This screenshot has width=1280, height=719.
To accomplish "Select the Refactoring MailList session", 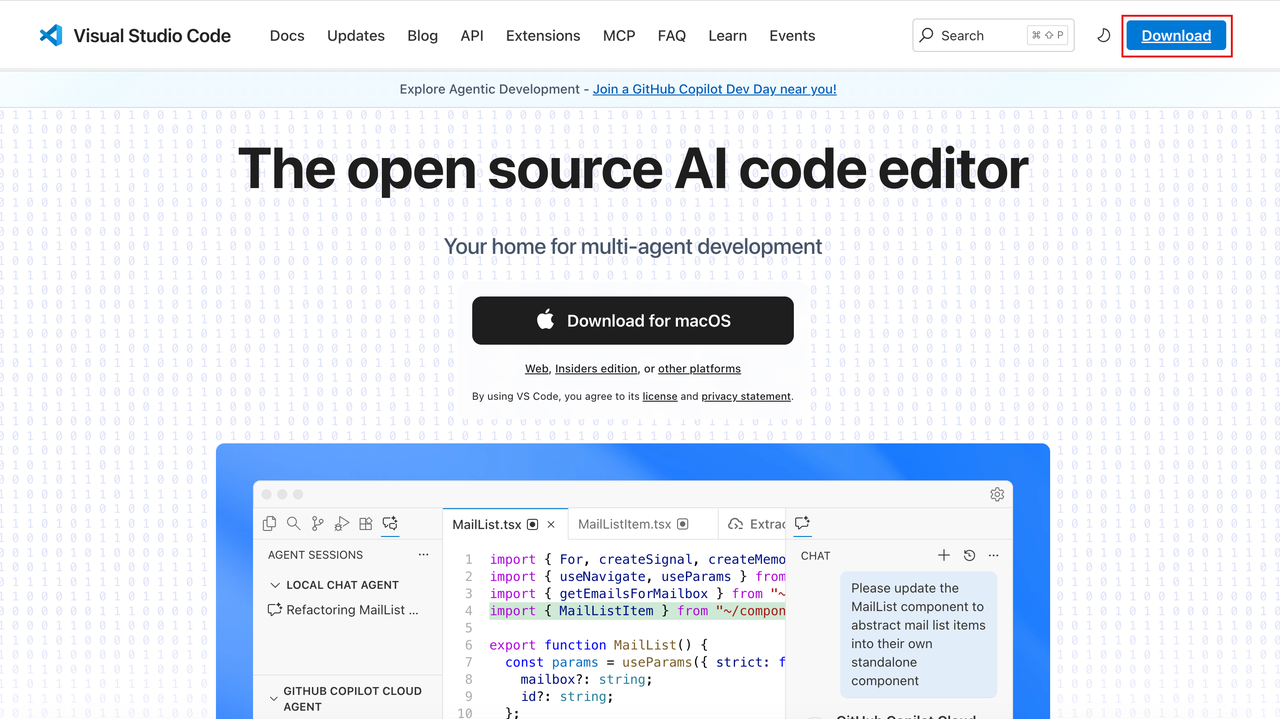I will pyautogui.click(x=343, y=610).
